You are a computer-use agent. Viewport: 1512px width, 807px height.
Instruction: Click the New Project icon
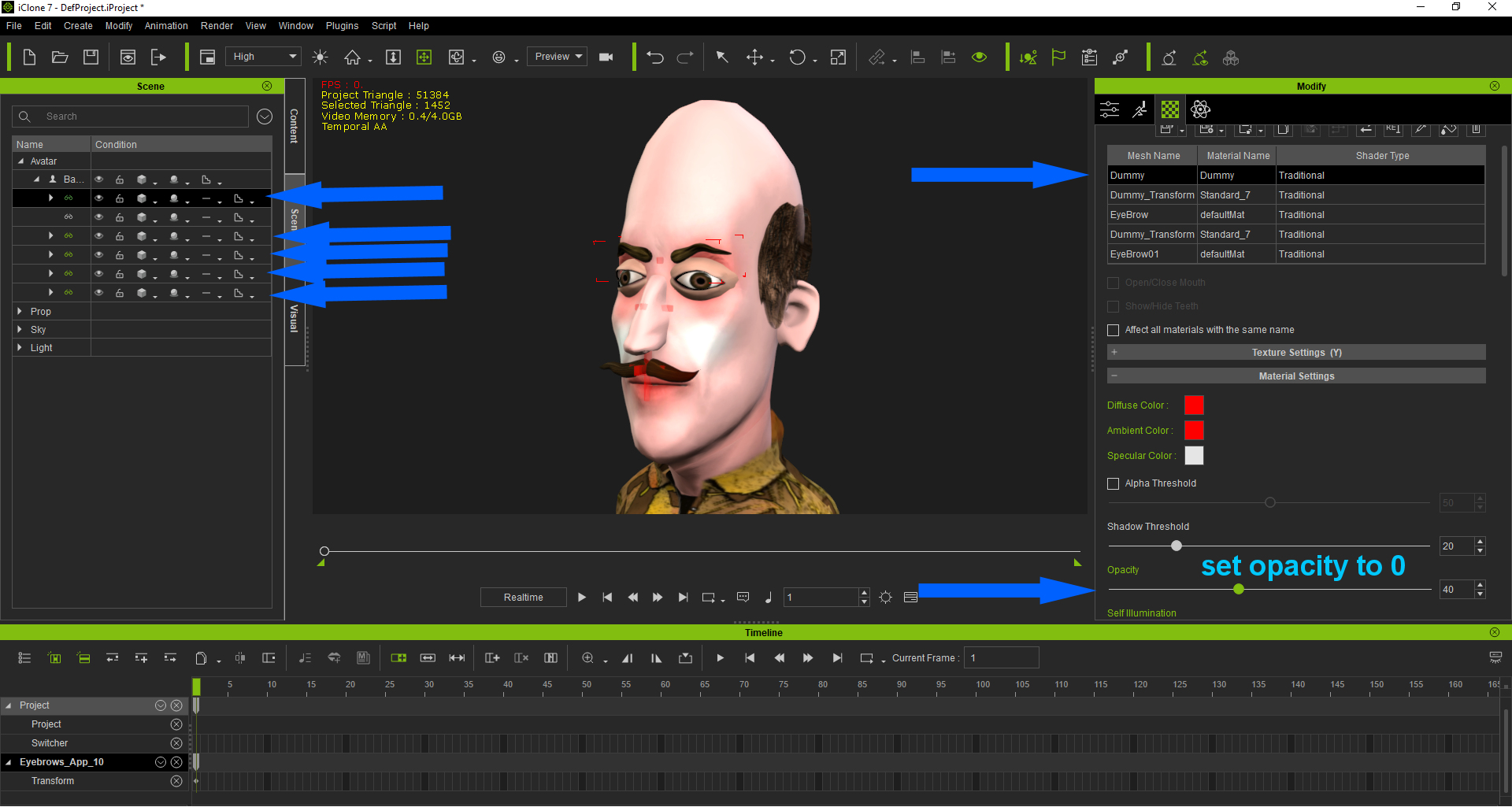tap(29, 57)
